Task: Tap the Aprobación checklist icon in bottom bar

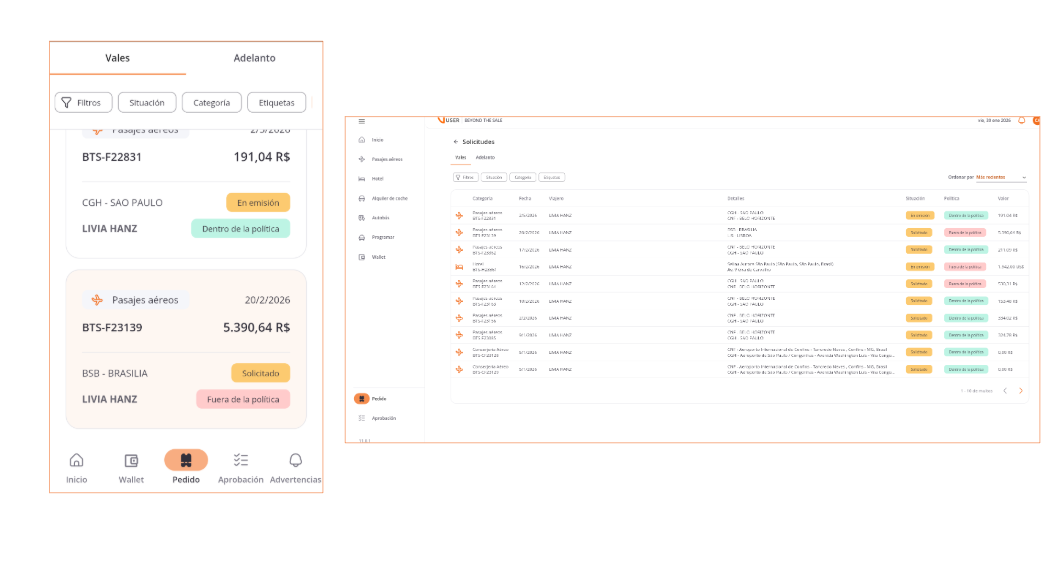Action: point(240,461)
